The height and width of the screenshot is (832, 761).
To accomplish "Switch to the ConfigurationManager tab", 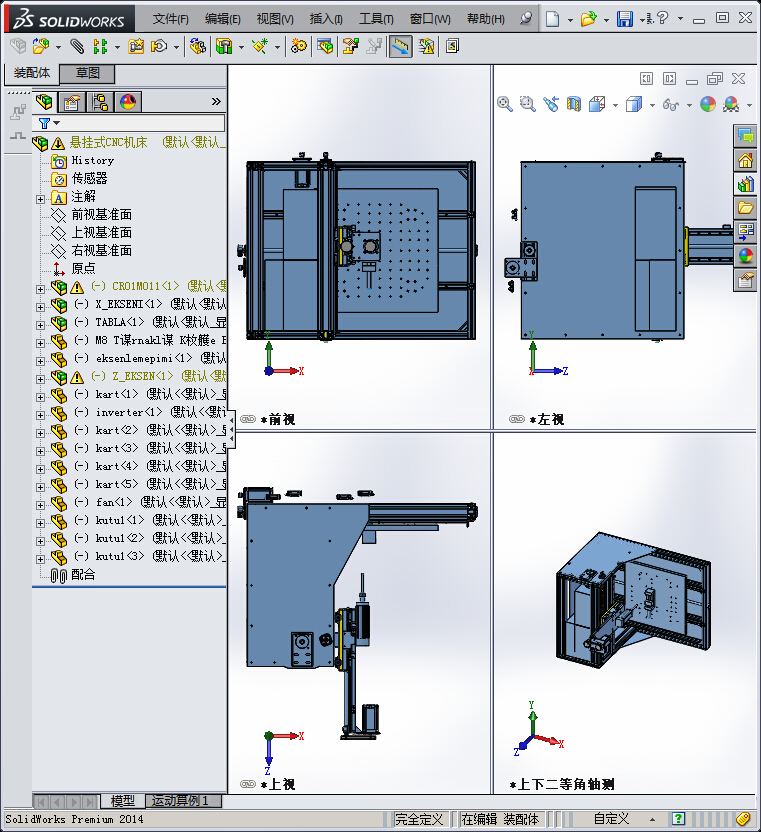I will click(100, 101).
